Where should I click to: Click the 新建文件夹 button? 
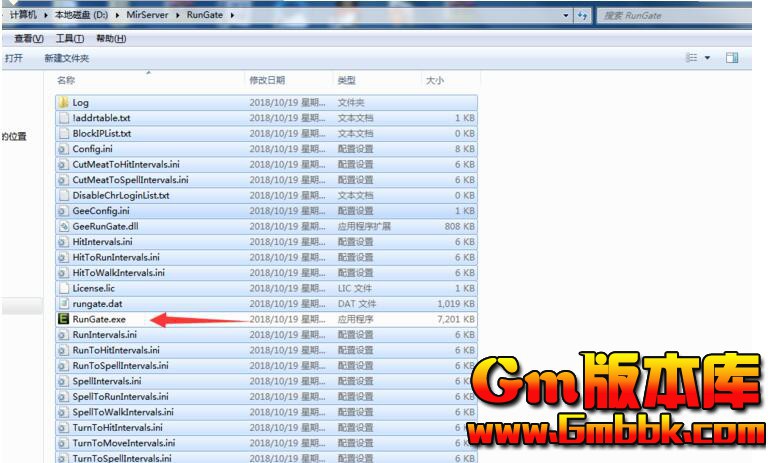[x=66, y=59]
